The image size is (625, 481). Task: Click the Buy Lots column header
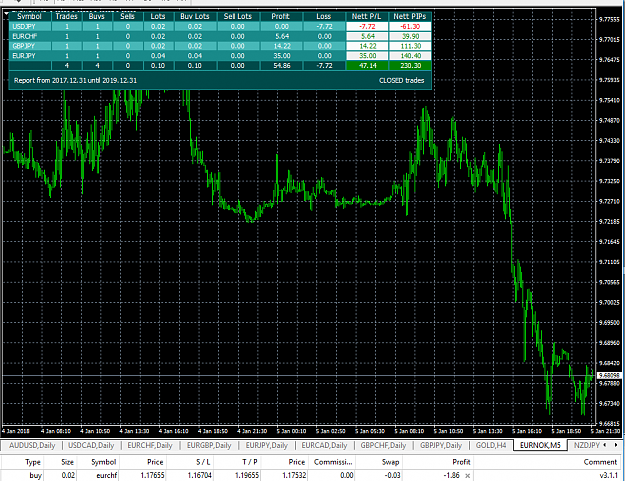click(195, 16)
